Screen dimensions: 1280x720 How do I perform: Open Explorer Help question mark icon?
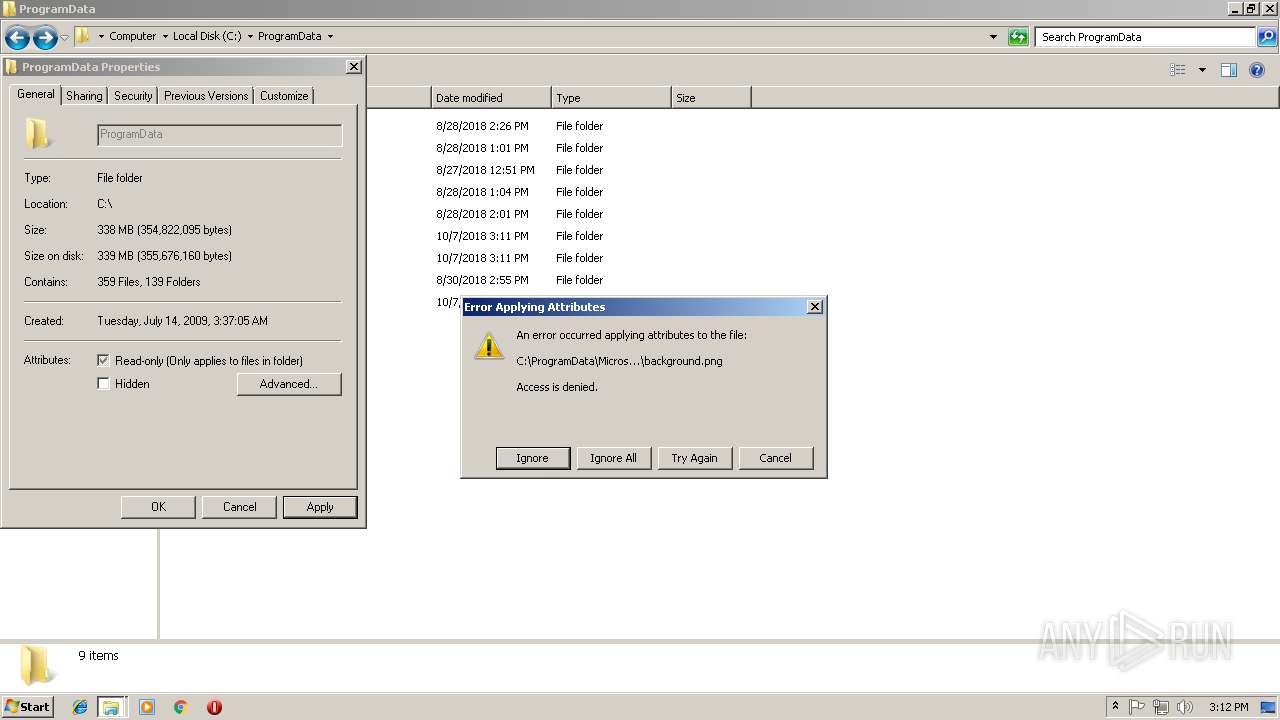1257,70
